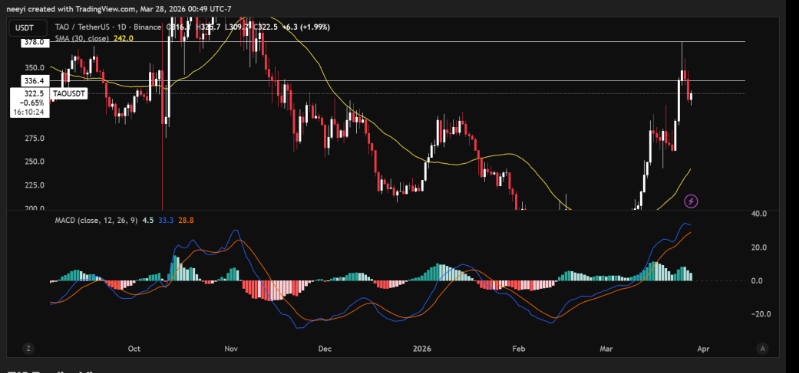Click the 20.0 MACD axis label
Image resolution: width=799 pixels, height=373 pixels.
coord(759,247)
